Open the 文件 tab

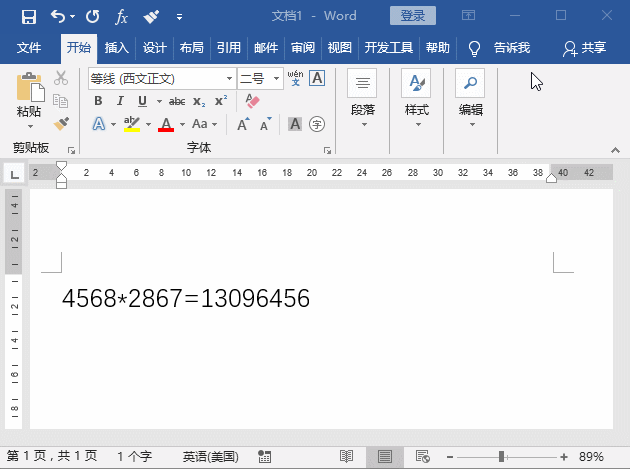(x=29, y=48)
